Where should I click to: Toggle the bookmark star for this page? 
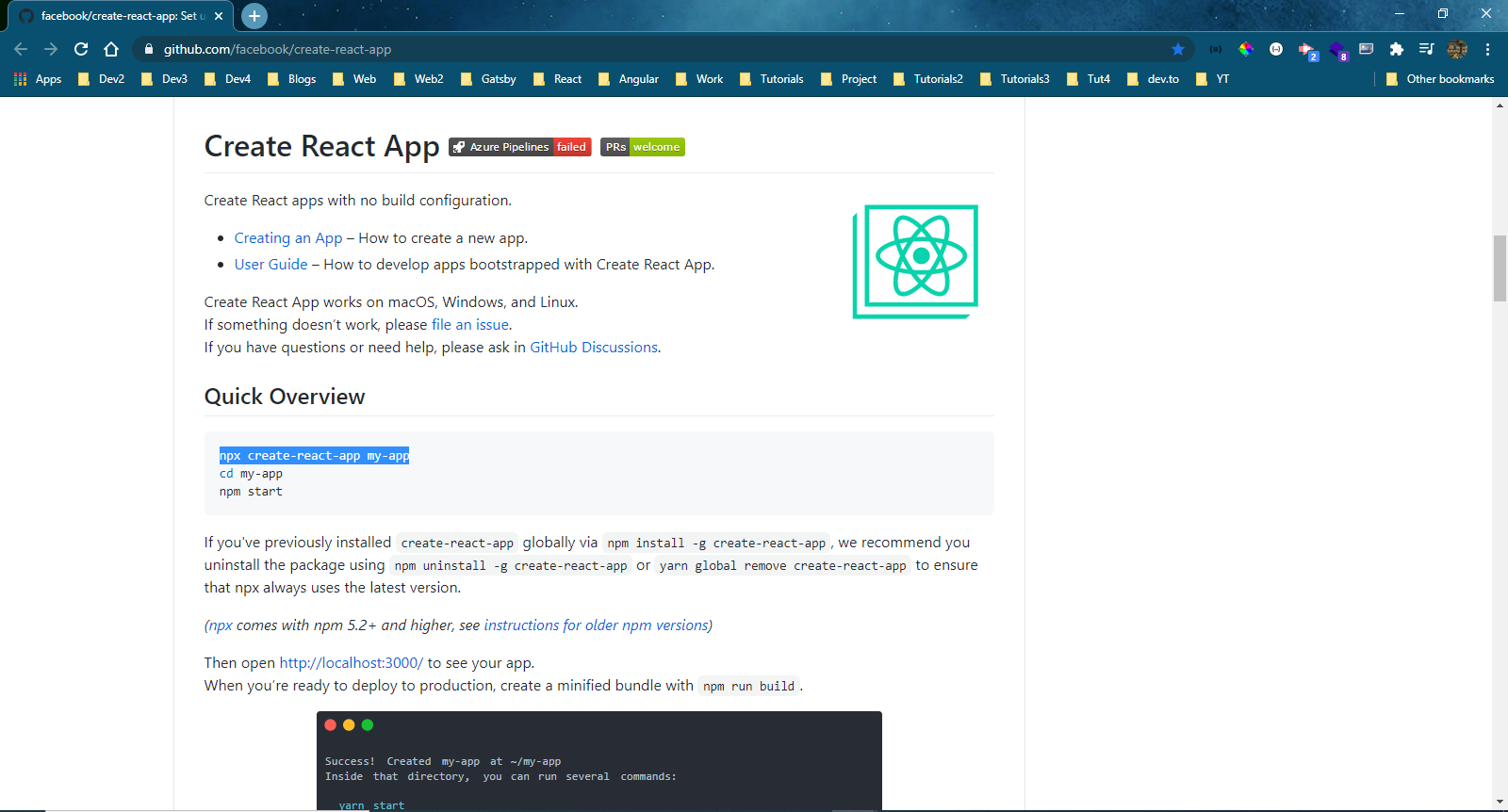pyautogui.click(x=1178, y=49)
